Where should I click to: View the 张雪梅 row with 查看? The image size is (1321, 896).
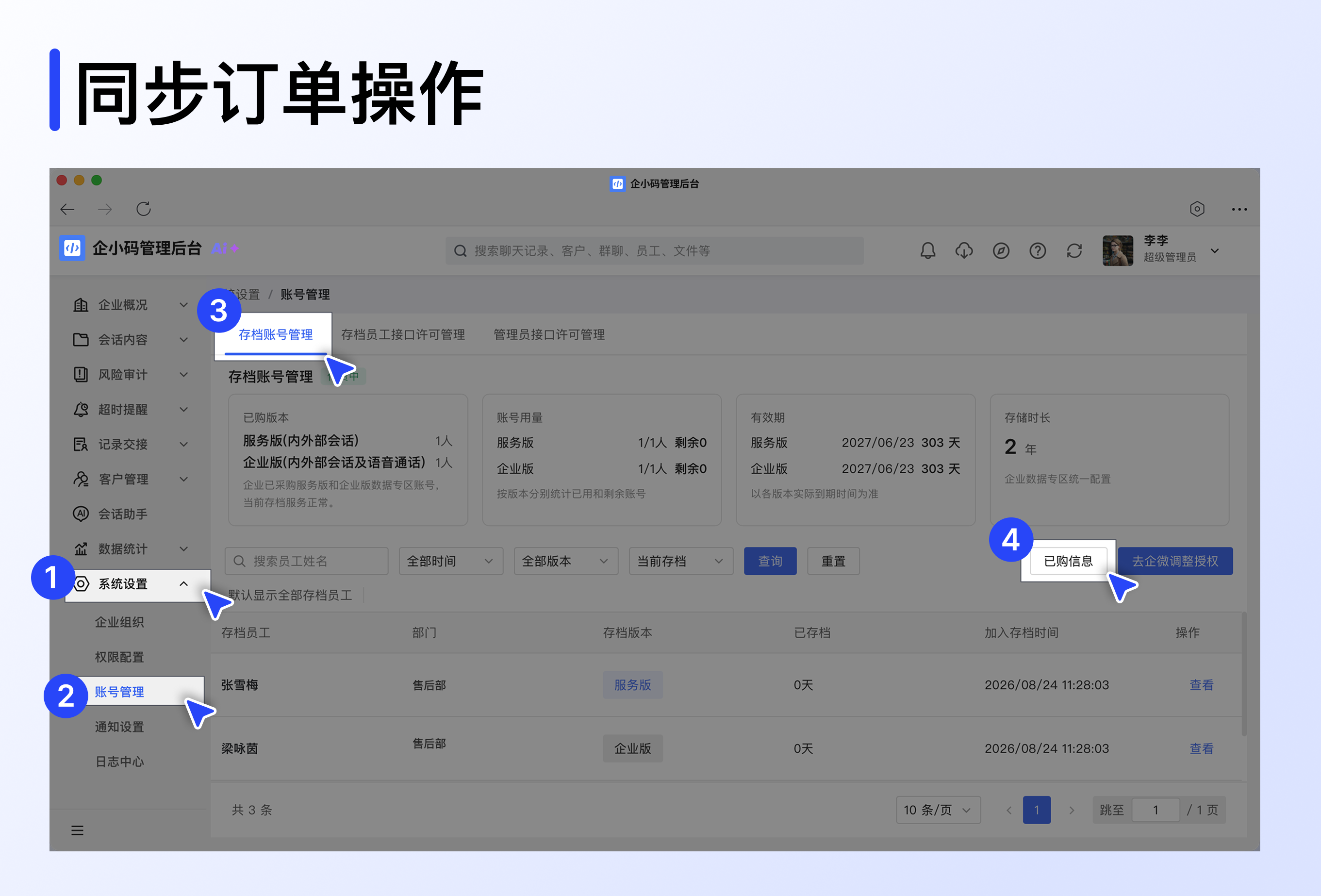tap(1201, 685)
